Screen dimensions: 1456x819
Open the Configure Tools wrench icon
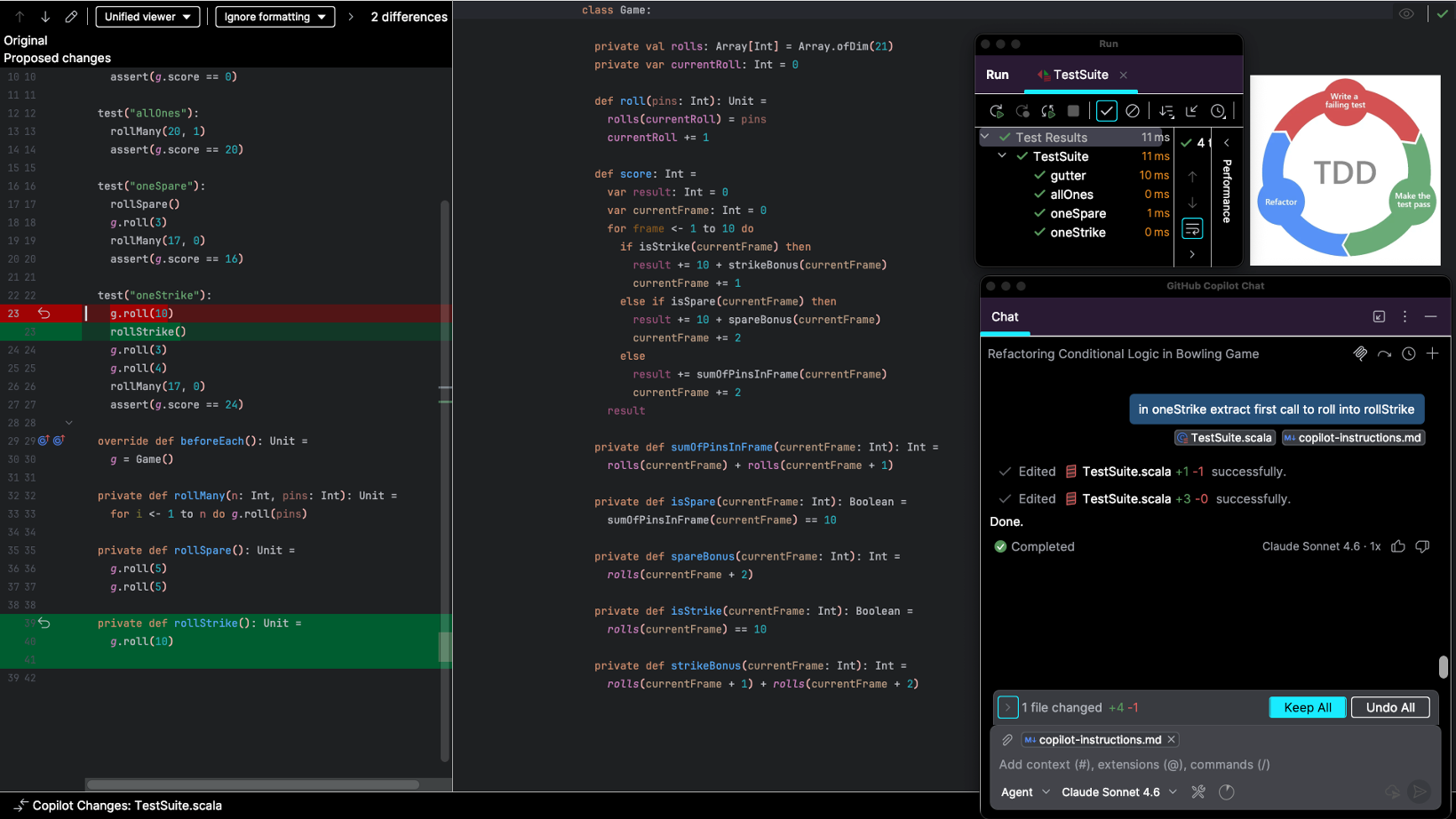pos(1198,791)
